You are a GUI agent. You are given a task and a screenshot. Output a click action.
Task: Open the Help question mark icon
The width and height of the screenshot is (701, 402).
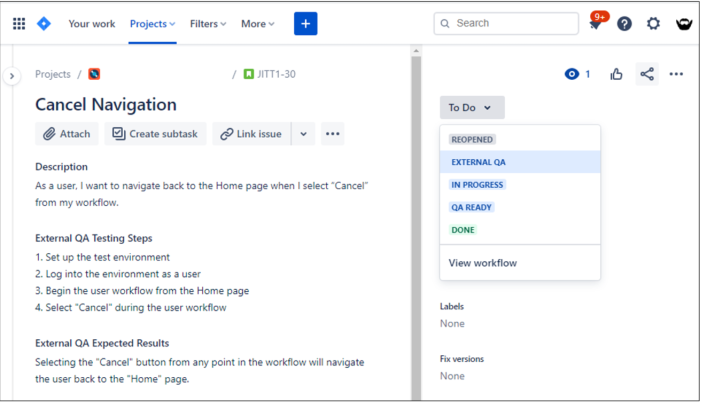(x=624, y=24)
